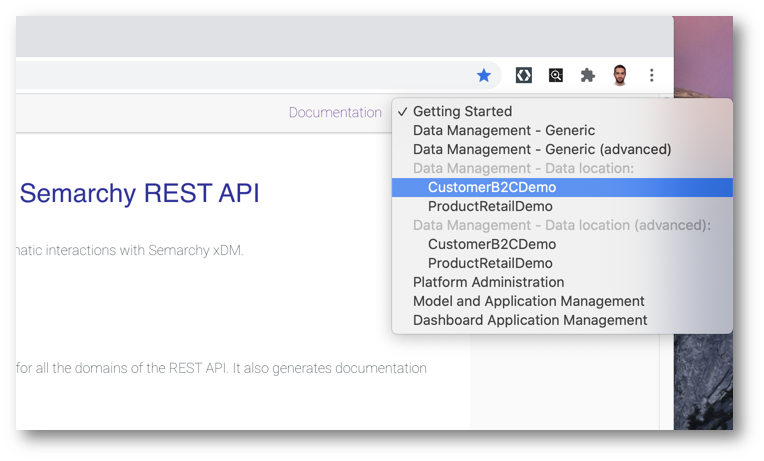764x461 pixels.
Task: Click the blue bookmark star icon
Action: (x=484, y=75)
